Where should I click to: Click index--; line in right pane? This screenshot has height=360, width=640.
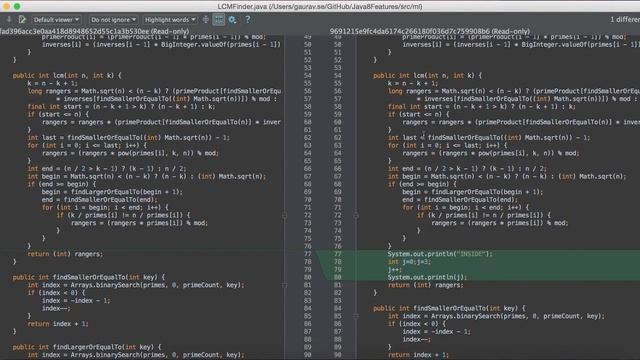417,339
